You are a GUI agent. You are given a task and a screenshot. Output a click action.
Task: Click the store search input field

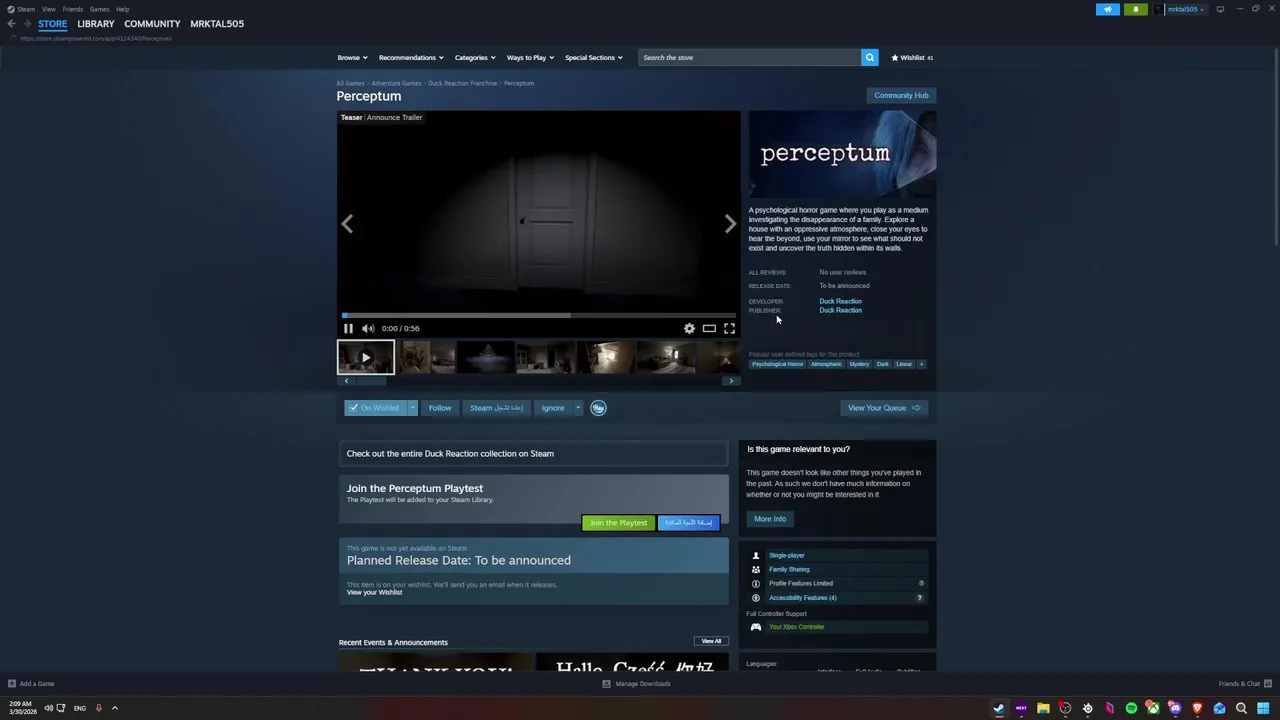tap(750, 57)
